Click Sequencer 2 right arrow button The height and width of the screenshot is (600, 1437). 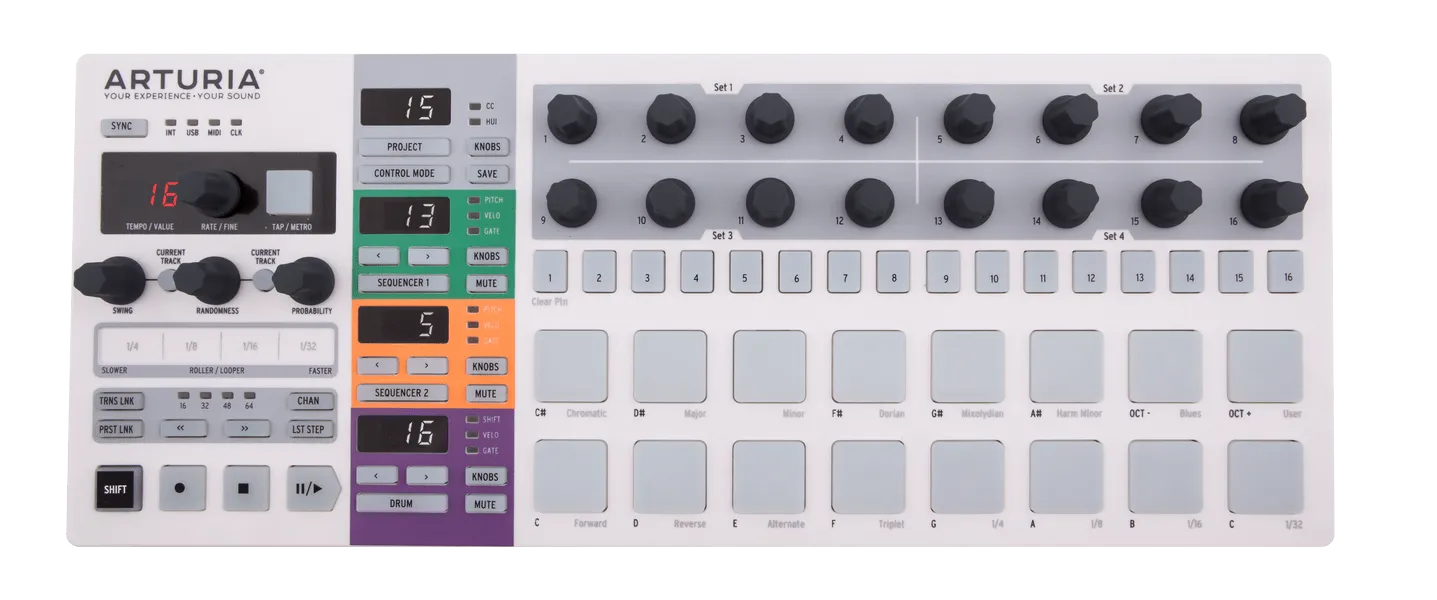(428, 366)
